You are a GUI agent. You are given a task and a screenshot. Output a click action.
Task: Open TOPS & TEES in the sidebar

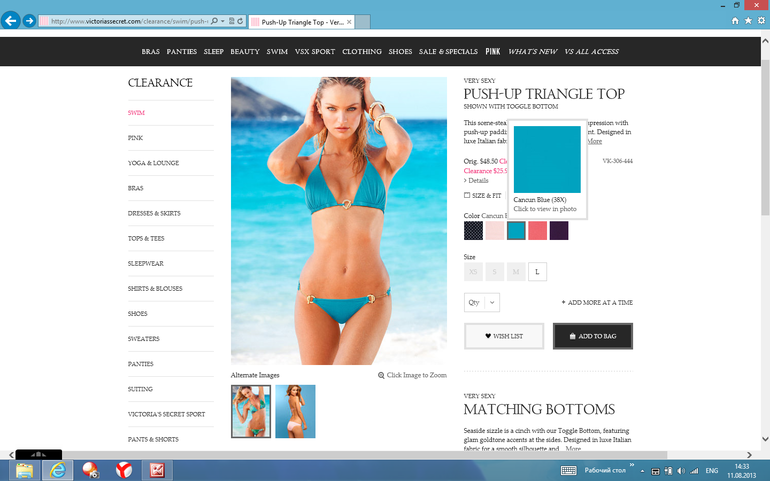[x=146, y=238]
